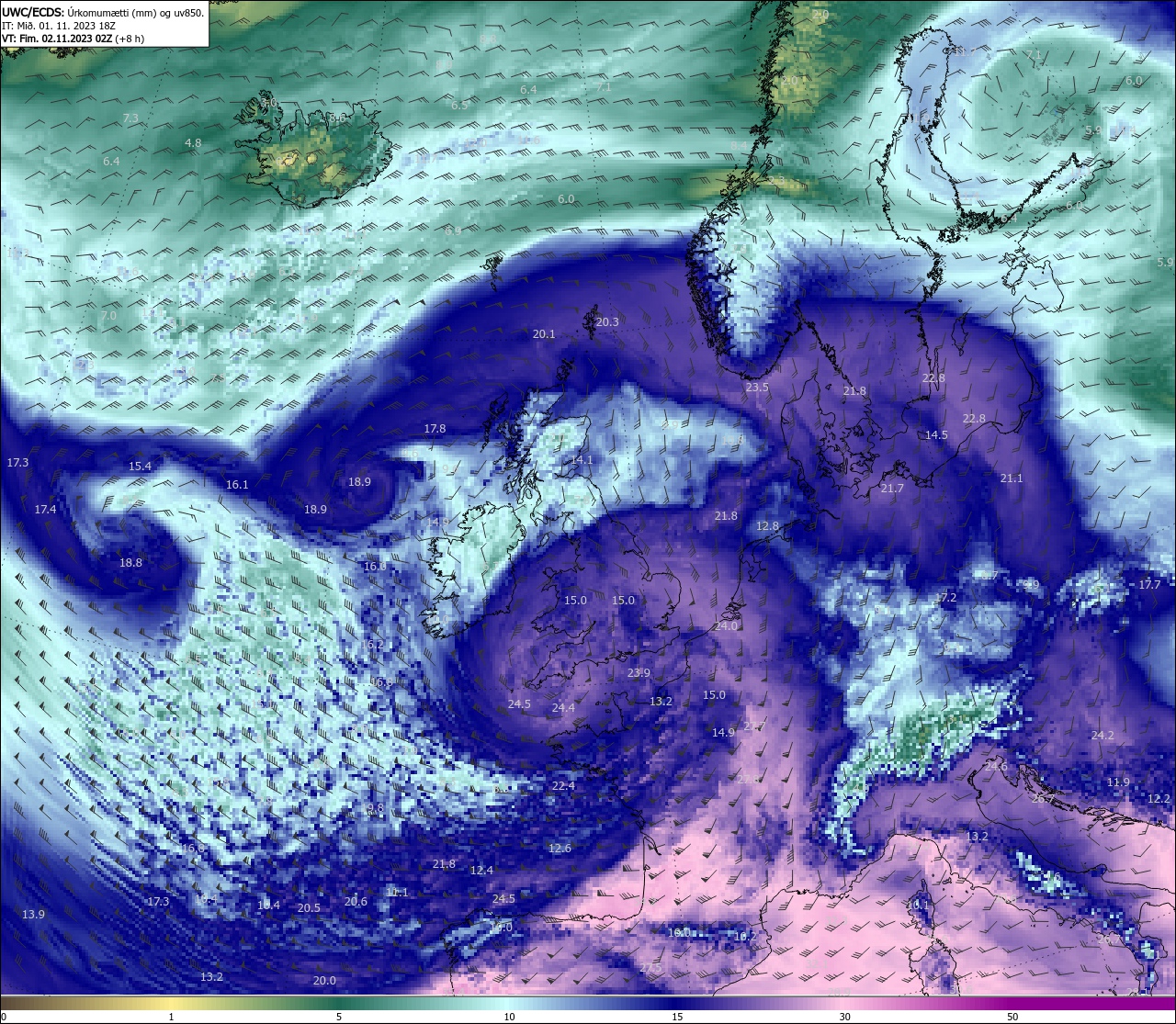Viewport: 1176px width, 1024px height.
Task: Click the '5' tick label on the color scale
Action: 339,1017
